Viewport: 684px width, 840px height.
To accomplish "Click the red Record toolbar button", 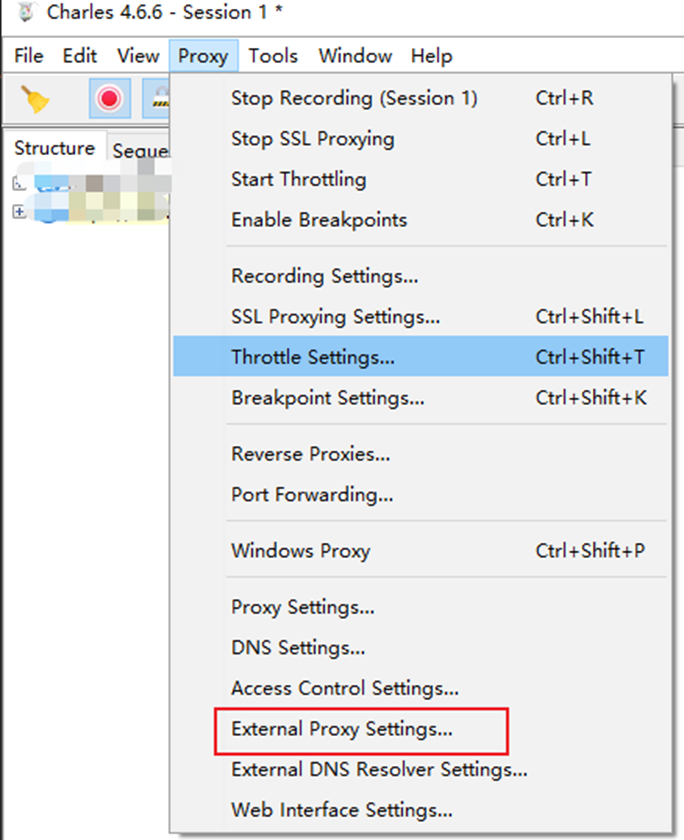I will (109, 99).
